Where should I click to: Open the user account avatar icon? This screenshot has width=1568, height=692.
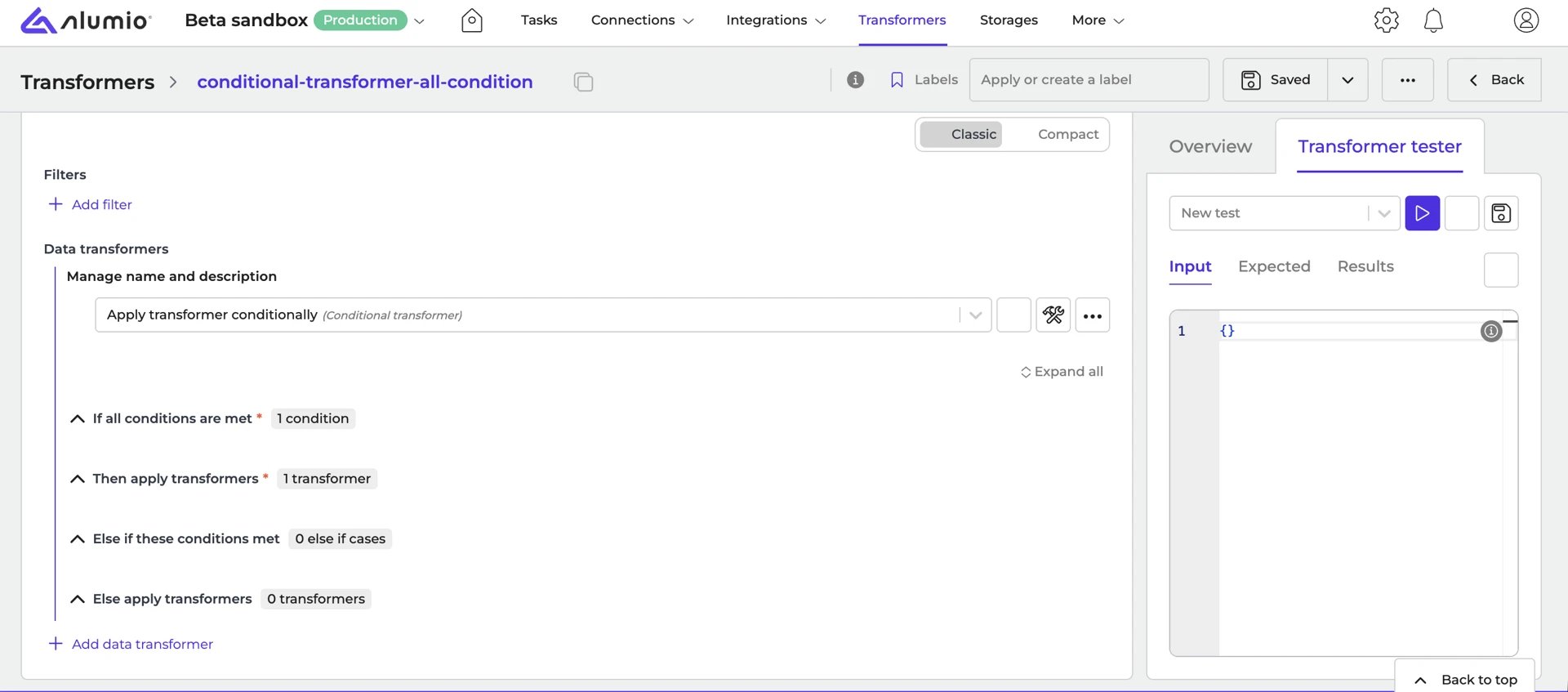pos(1526,20)
